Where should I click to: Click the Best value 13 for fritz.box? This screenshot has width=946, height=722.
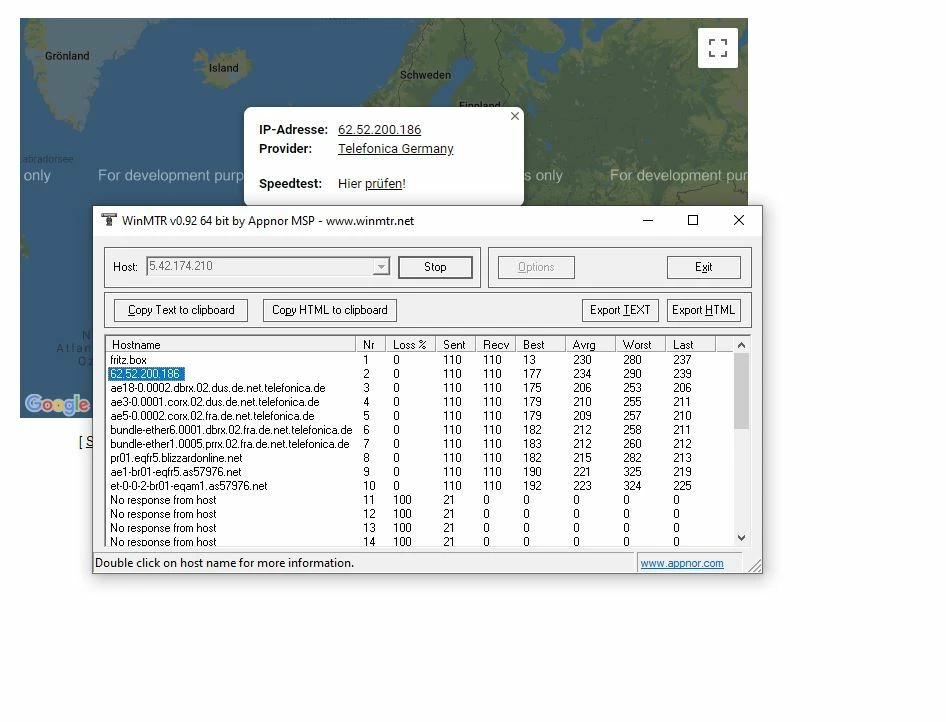529,359
